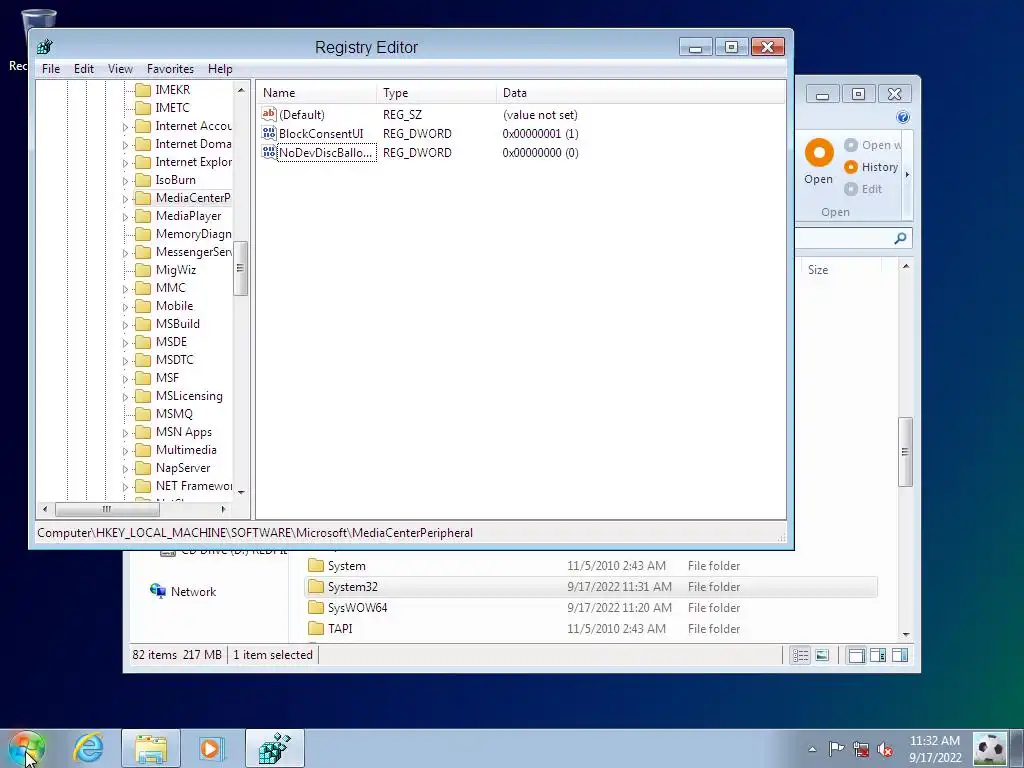Image resolution: width=1024 pixels, height=768 pixels.
Task: Select the Multimedia key
Action: point(186,449)
